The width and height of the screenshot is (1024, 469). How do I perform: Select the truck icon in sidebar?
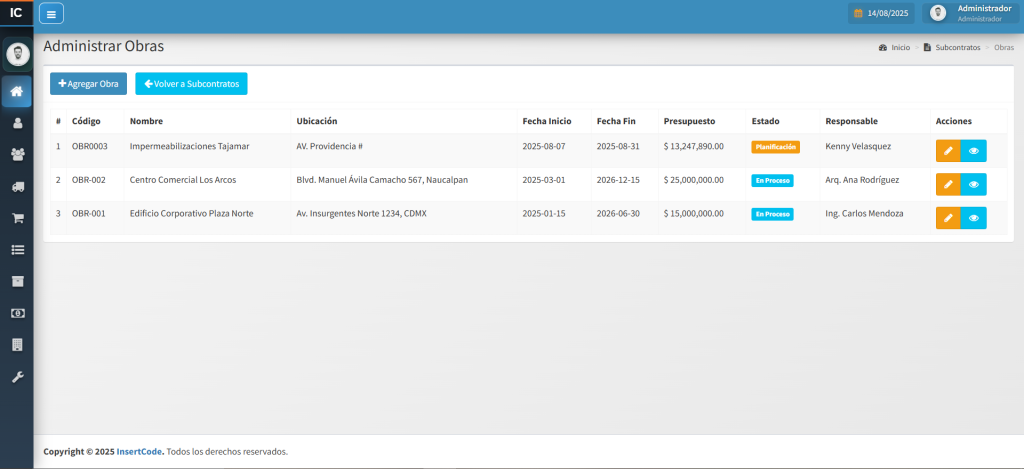point(17,186)
